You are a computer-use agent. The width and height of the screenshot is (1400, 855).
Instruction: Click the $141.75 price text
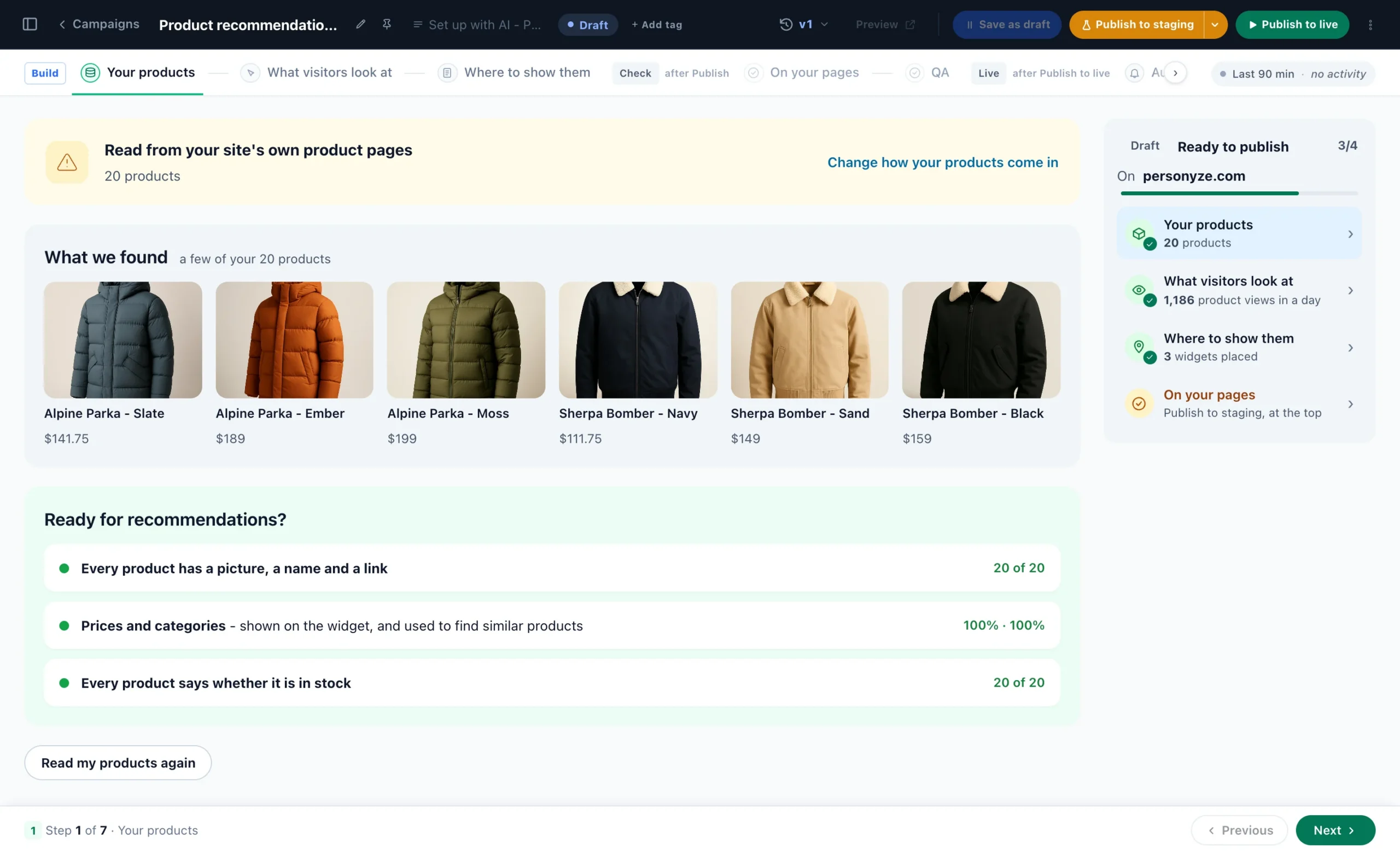(67, 438)
